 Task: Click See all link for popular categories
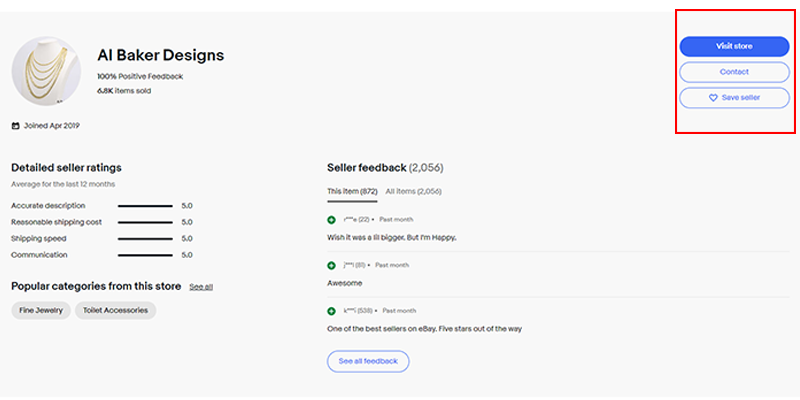[201, 287]
